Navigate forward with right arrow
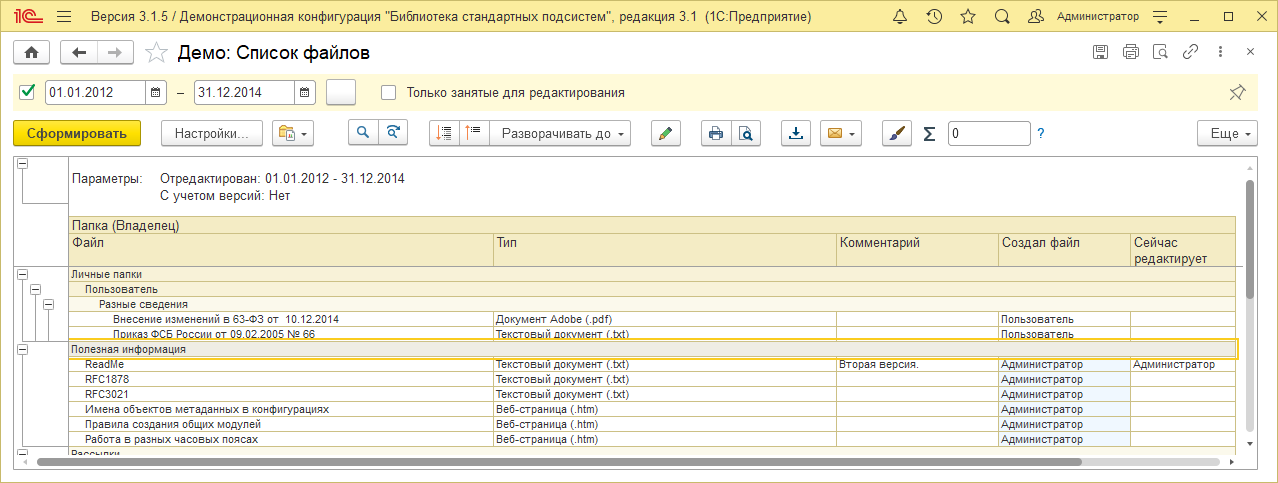The height and width of the screenshot is (483, 1278). (115, 52)
